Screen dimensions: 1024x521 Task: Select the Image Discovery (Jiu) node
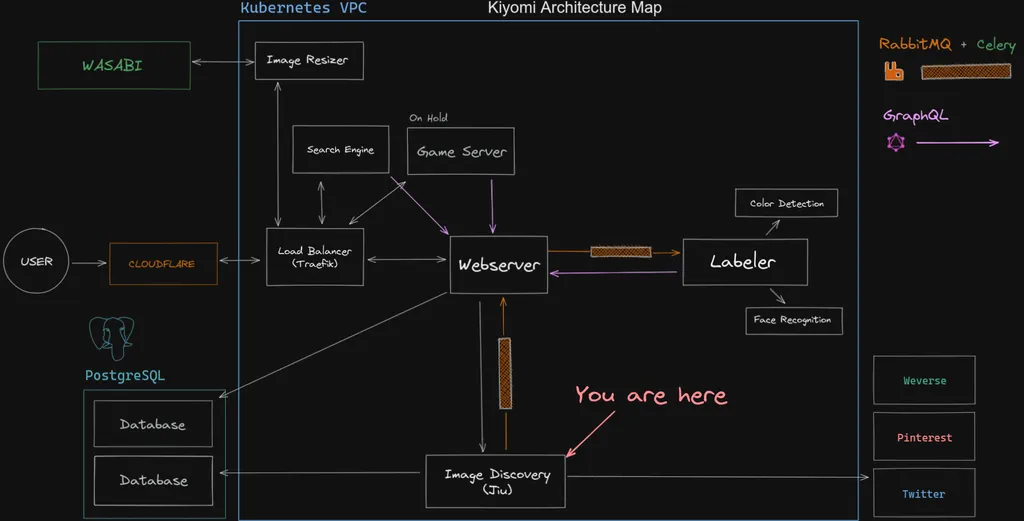pos(496,481)
